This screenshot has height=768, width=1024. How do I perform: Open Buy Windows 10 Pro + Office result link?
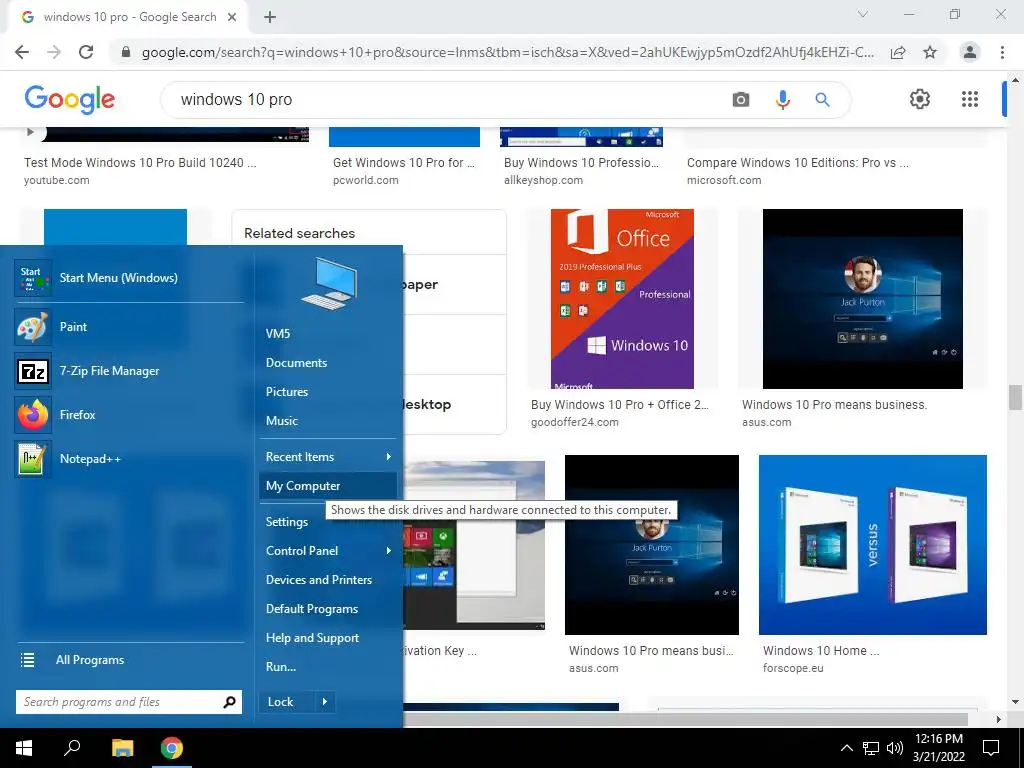(620, 405)
